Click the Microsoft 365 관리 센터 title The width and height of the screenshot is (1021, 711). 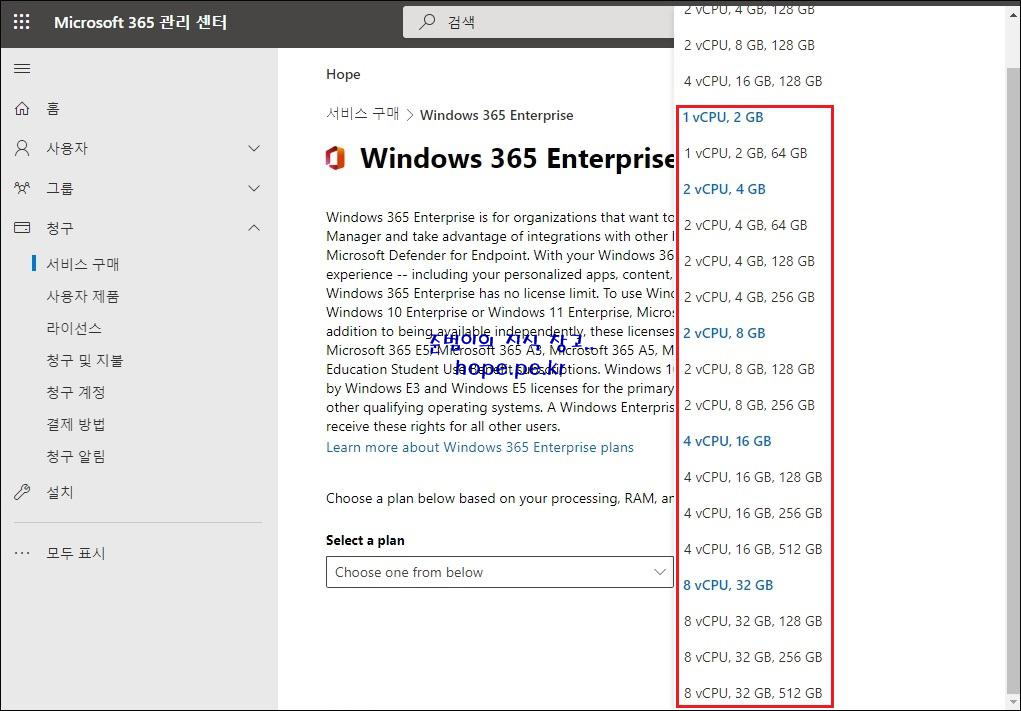[141, 22]
